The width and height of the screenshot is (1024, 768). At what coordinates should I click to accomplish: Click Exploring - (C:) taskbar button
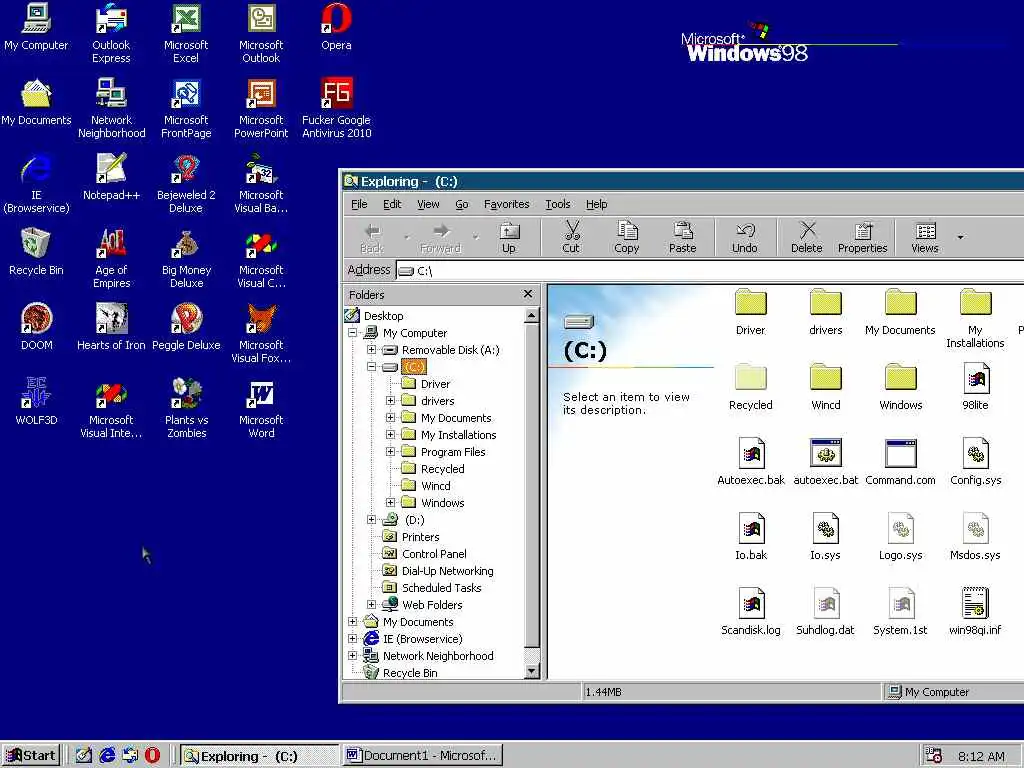260,756
